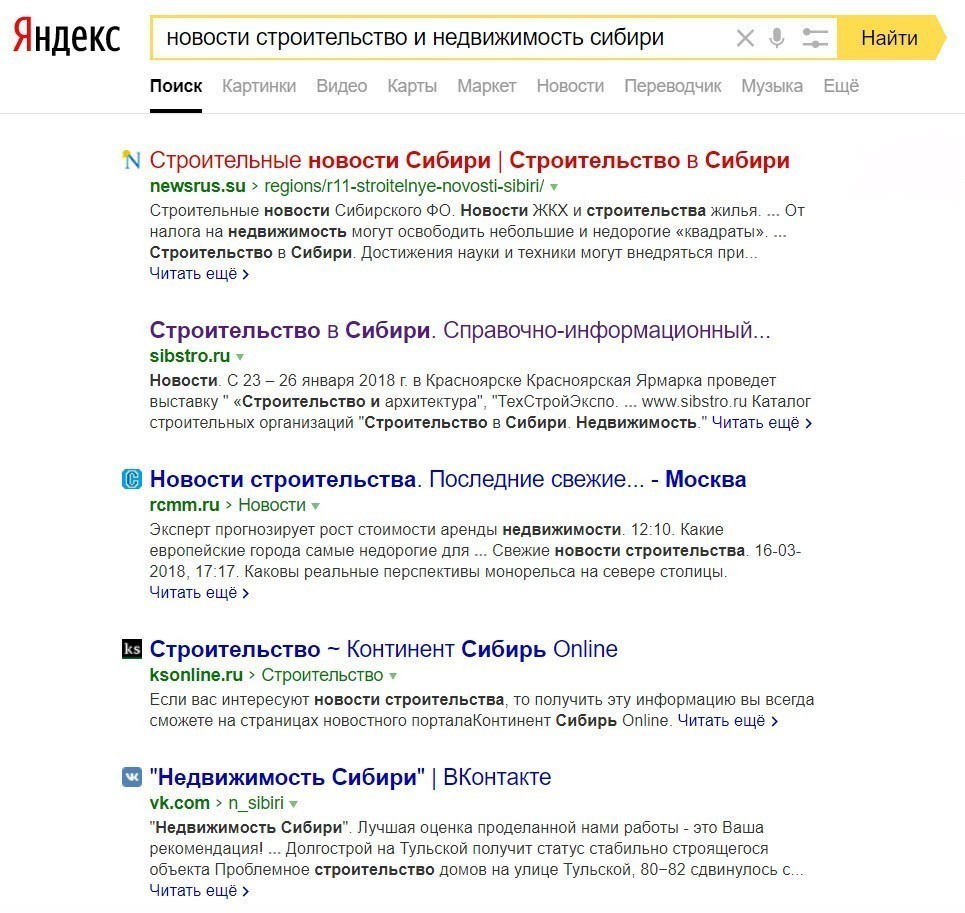Screen dimensions: 965x913
Task: Click Читать ещё under rcmm.ru result
Action: 199,592
